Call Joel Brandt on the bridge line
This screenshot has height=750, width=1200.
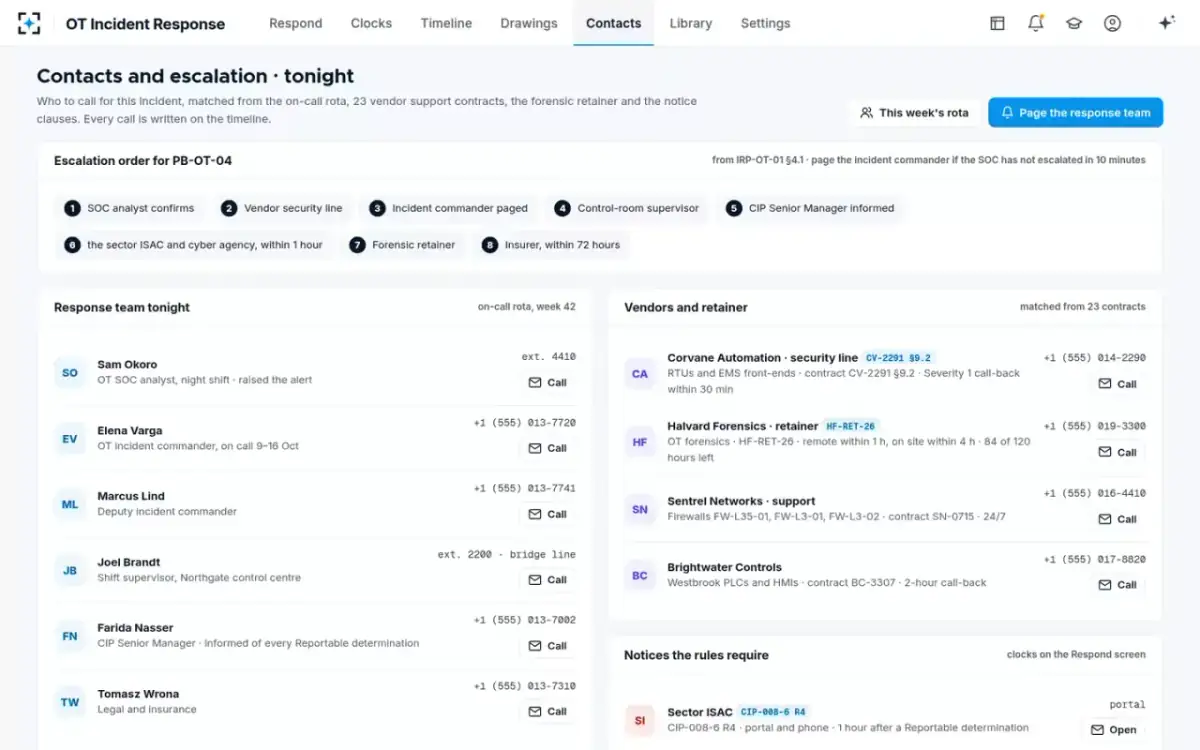[x=547, y=580]
